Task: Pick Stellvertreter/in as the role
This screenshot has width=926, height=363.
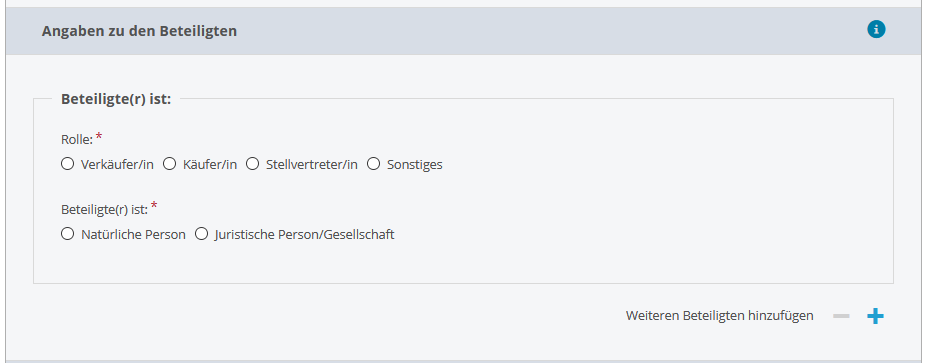Action: point(253,164)
